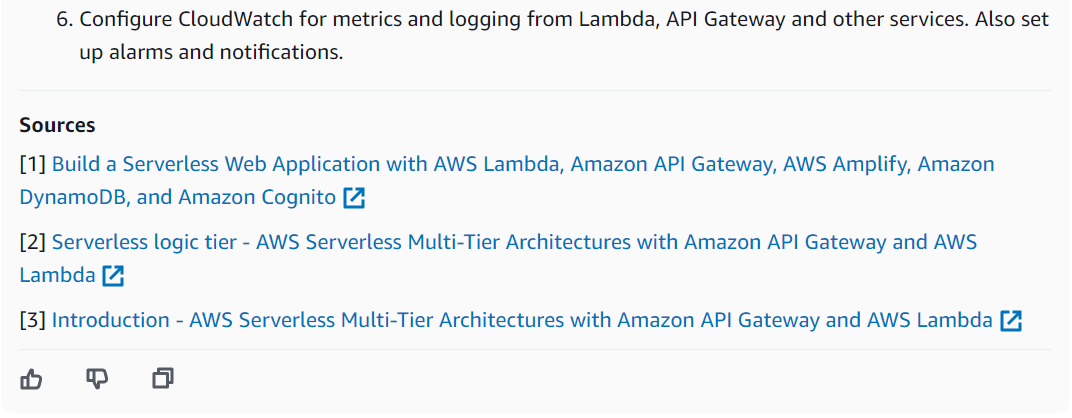Rate the answer as helpful
Viewport: 1072px width, 418px height.
click(x=32, y=379)
